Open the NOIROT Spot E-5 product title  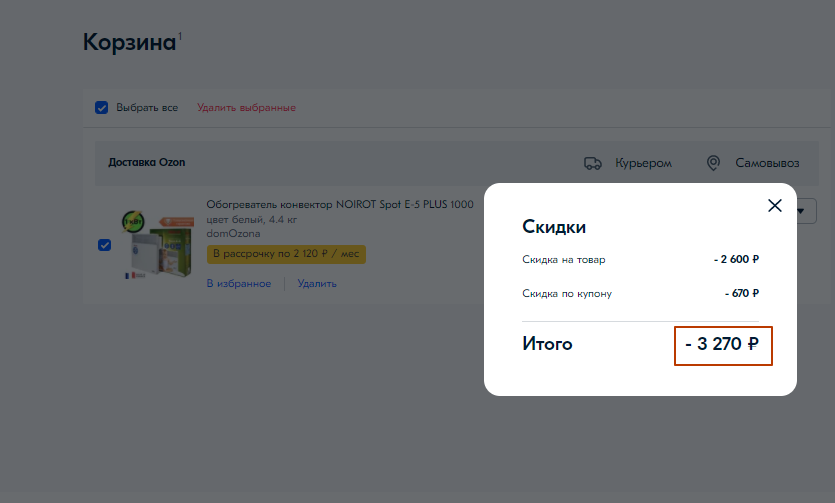coord(339,204)
